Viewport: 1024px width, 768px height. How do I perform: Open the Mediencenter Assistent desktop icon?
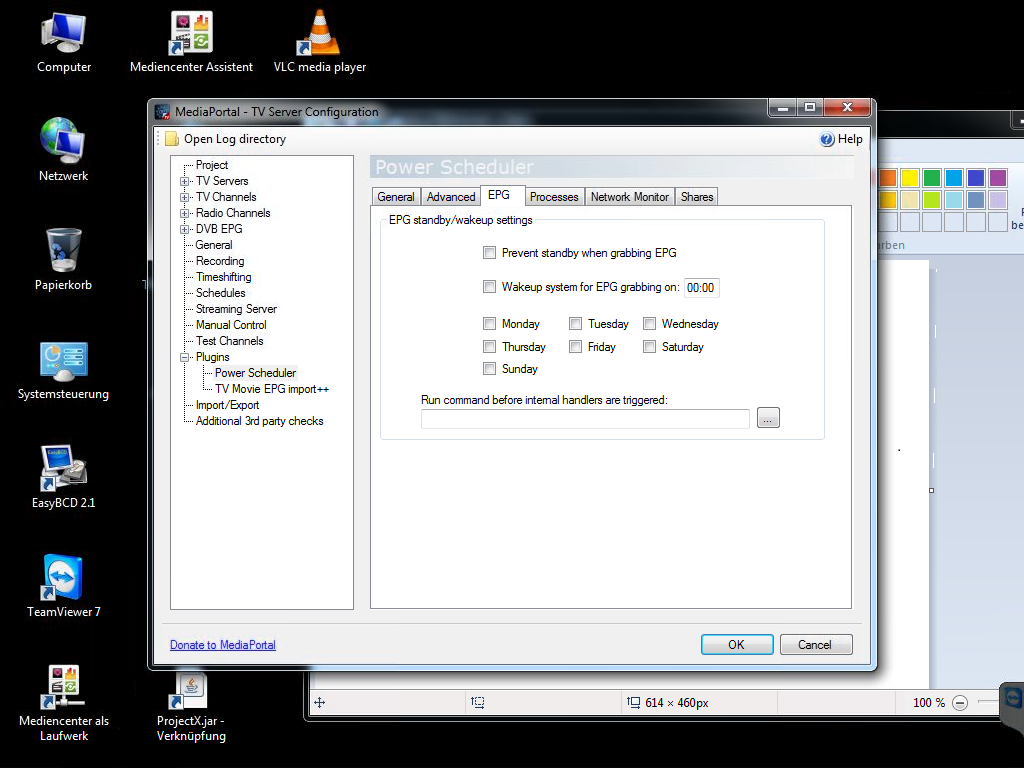point(191,34)
